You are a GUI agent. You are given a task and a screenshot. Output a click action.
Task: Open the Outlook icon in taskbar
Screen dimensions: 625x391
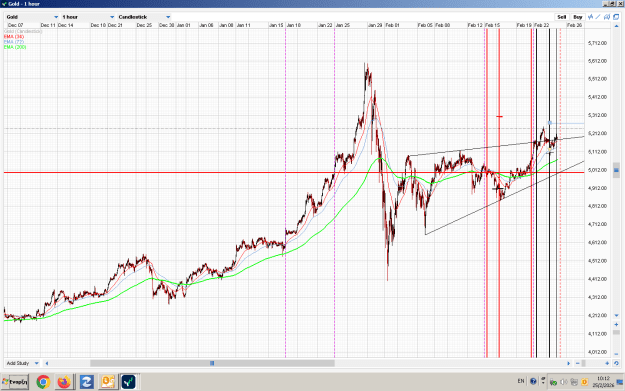[x=107, y=382]
